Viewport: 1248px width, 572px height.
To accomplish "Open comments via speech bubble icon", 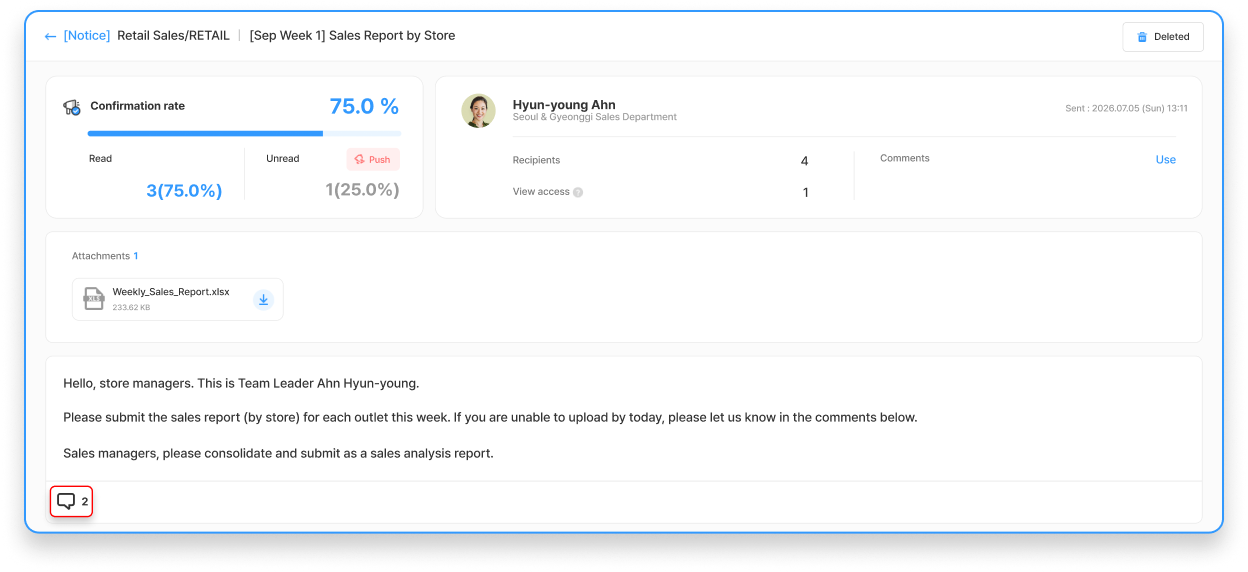I will click(66, 501).
